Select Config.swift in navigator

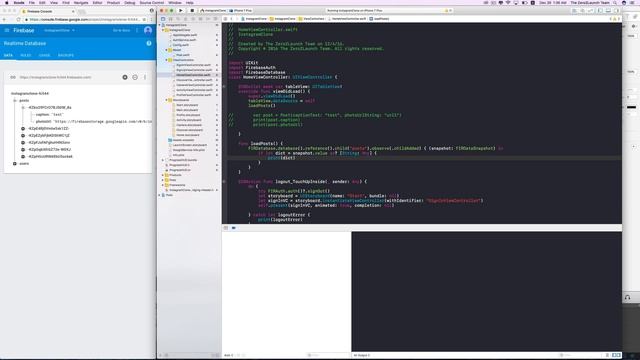click(x=180, y=45)
